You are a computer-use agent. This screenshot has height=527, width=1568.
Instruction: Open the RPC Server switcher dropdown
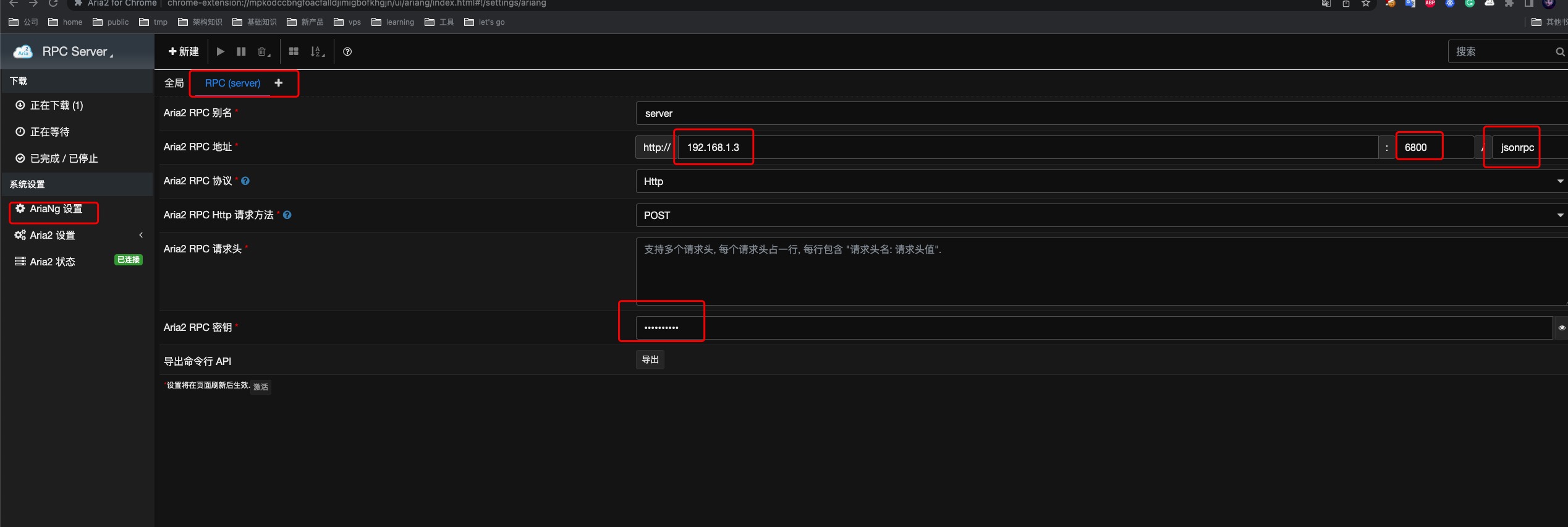(x=77, y=52)
